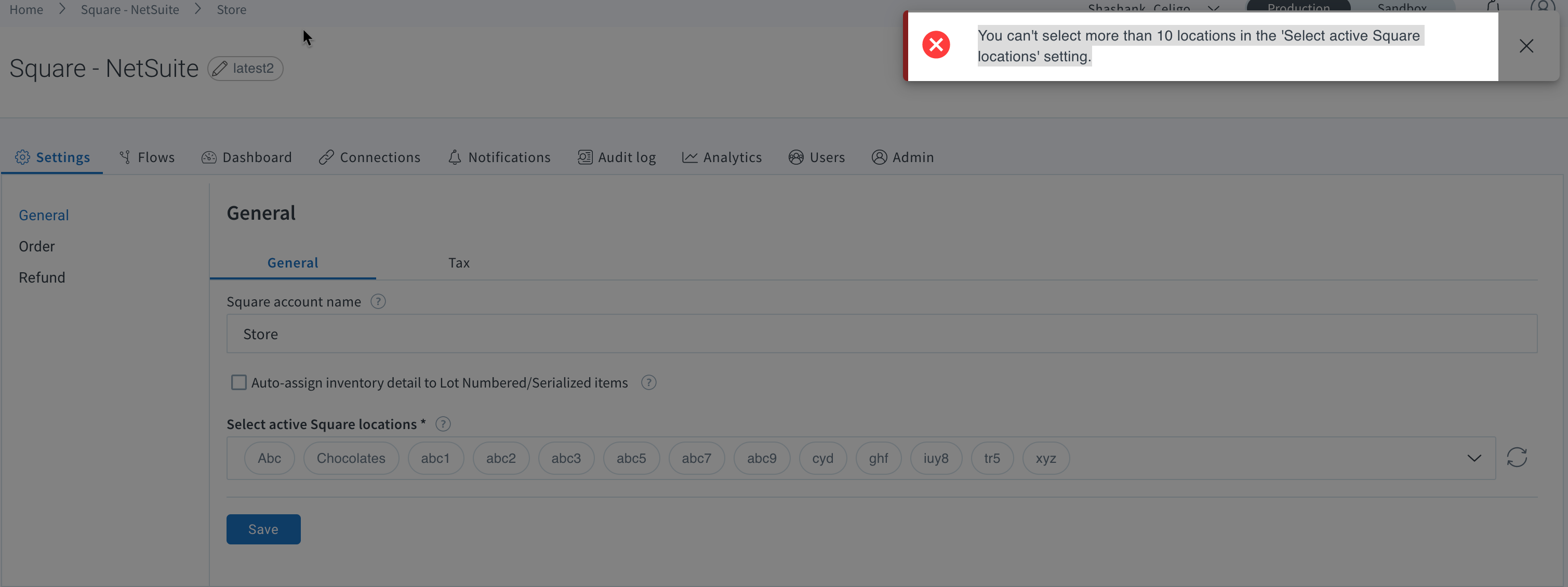This screenshot has width=1568, height=587.
Task: Click the Save button
Action: [263, 529]
